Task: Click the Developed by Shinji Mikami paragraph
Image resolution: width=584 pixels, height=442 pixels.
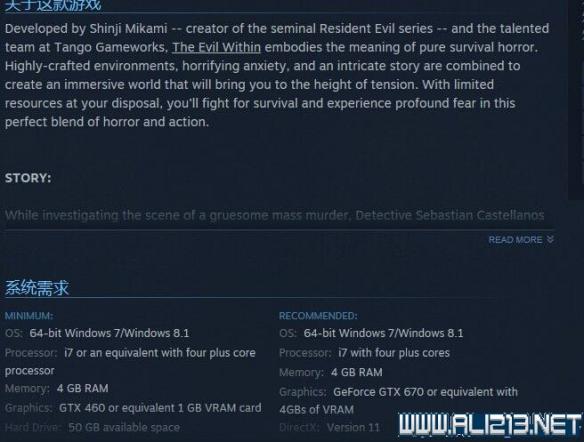Action: point(277,75)
